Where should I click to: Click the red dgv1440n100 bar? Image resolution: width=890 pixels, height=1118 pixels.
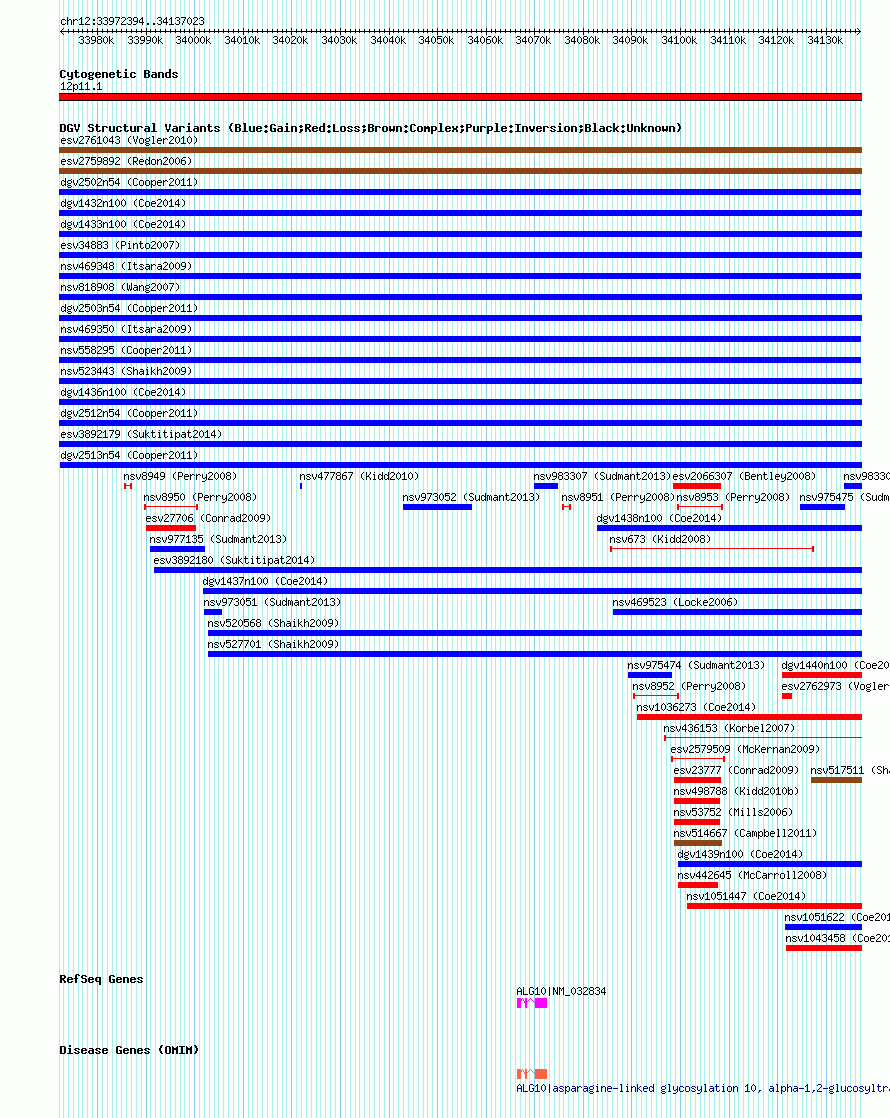pos(822,675)
